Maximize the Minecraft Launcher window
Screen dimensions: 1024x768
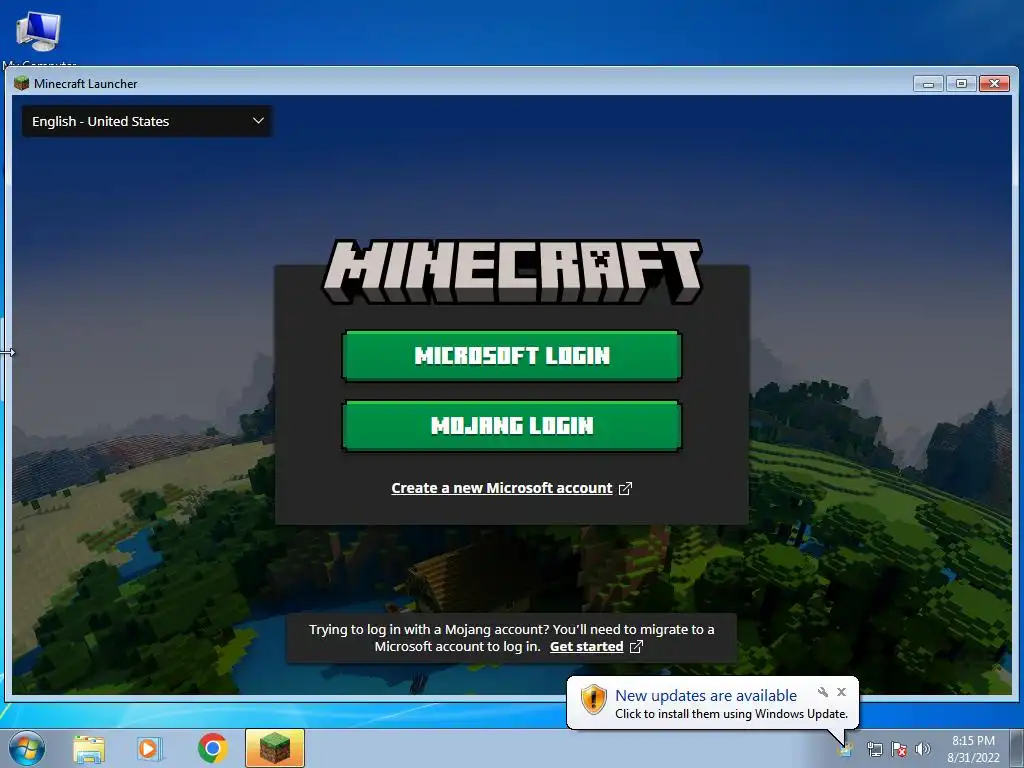(961, 84)
